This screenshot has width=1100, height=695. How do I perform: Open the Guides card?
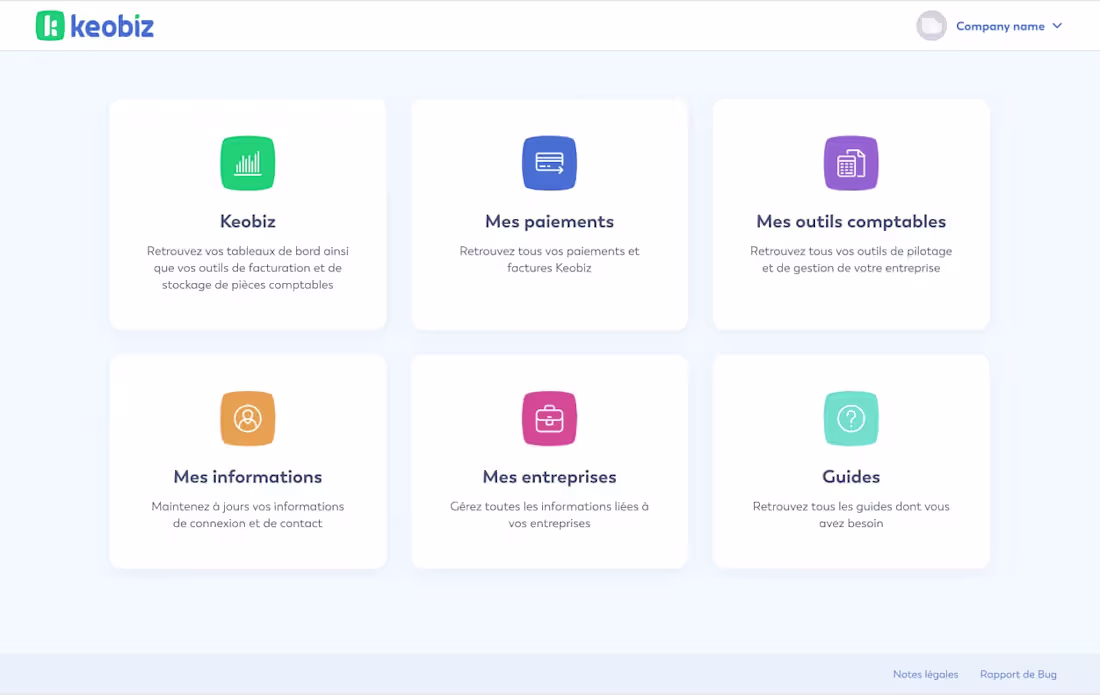pos(851,461)
